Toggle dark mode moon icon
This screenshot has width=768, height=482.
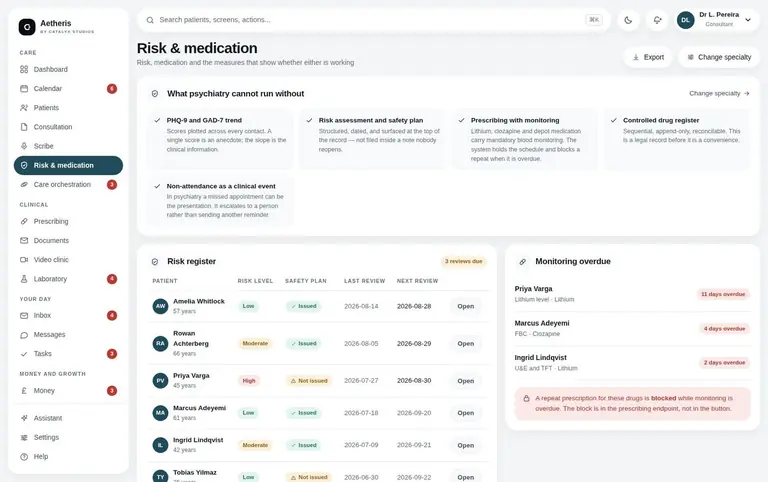[628, 20]
